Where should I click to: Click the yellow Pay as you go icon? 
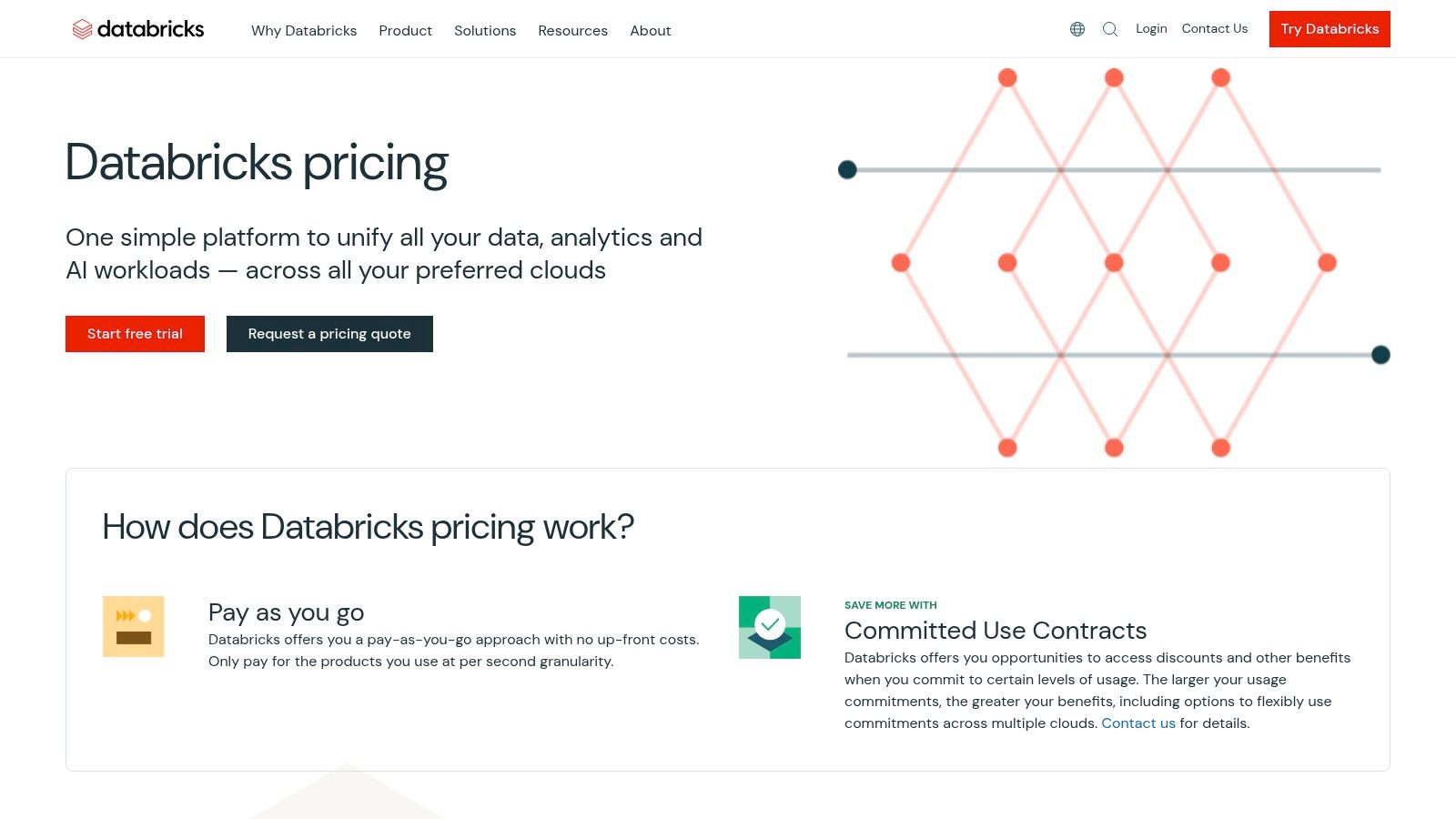133,626
